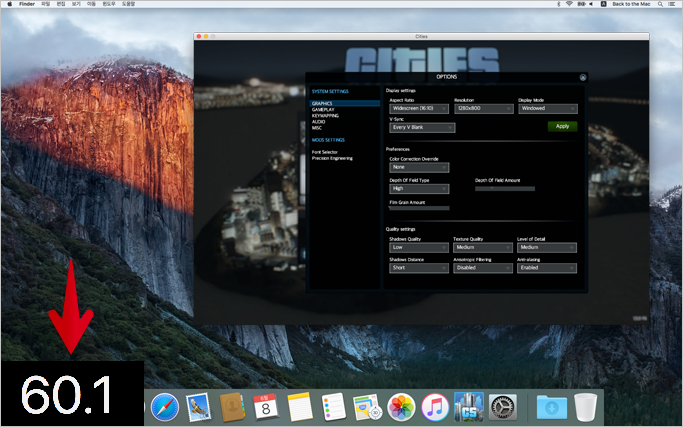Adjust Film Grain Amount slider

point(419,208)
